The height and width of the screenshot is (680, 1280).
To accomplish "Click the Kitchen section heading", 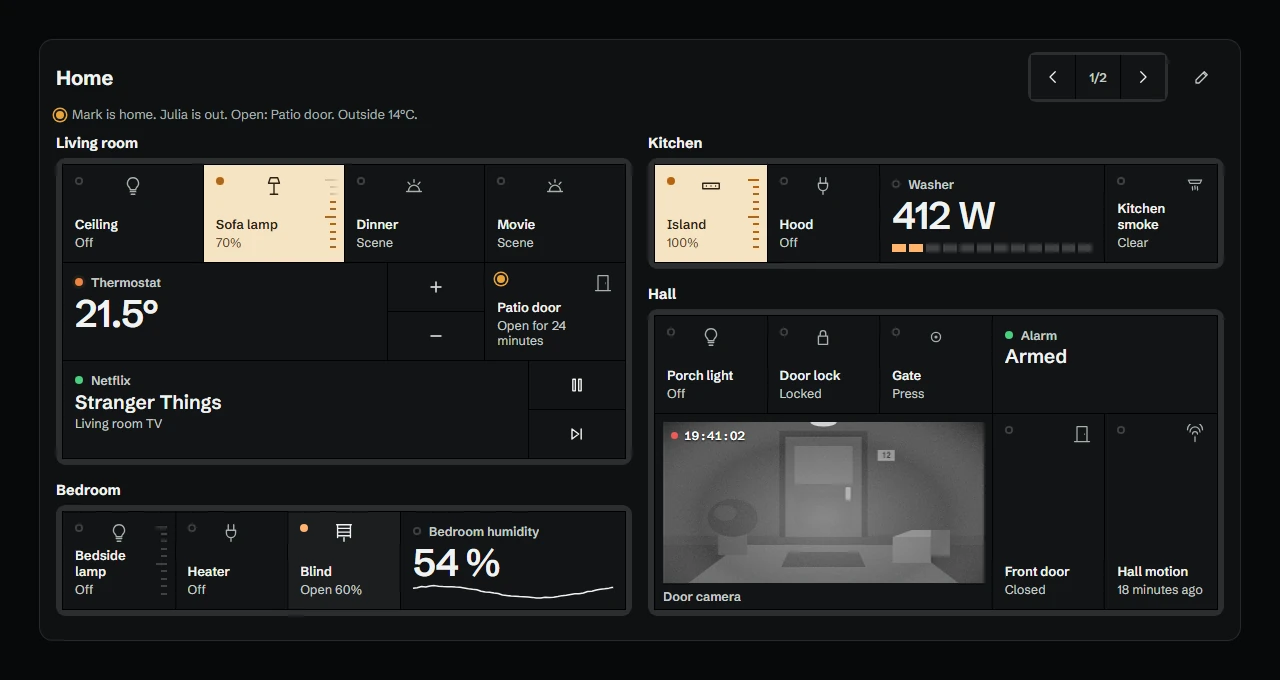I will 675,143.
